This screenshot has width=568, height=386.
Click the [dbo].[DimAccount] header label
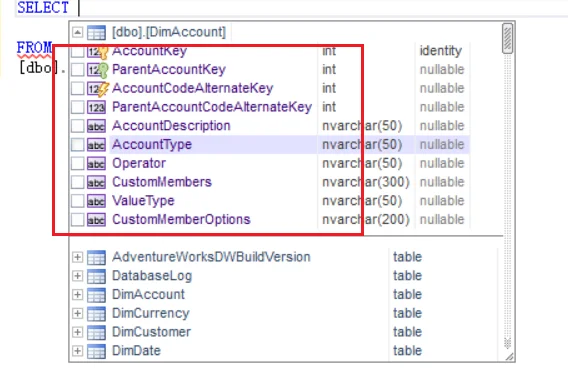tap(169, 32)
